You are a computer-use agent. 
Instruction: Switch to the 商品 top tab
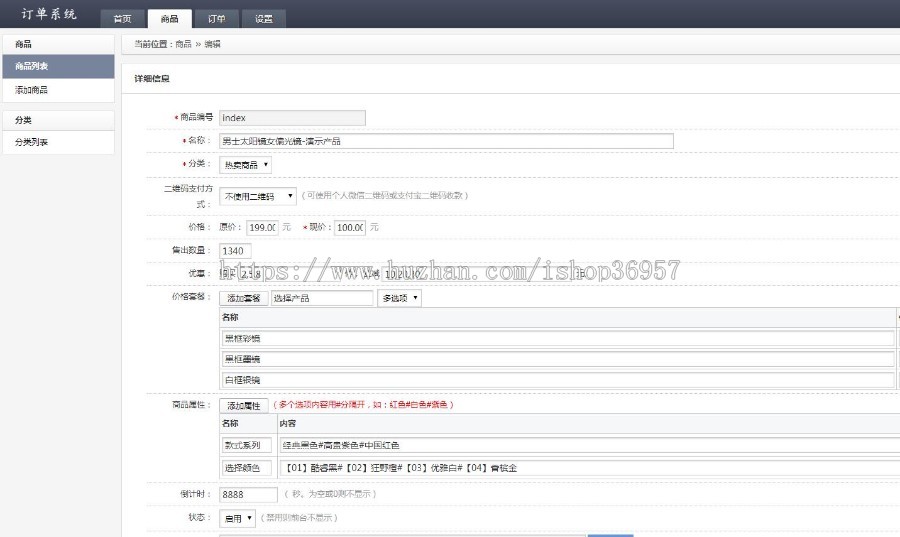[169, 19]
